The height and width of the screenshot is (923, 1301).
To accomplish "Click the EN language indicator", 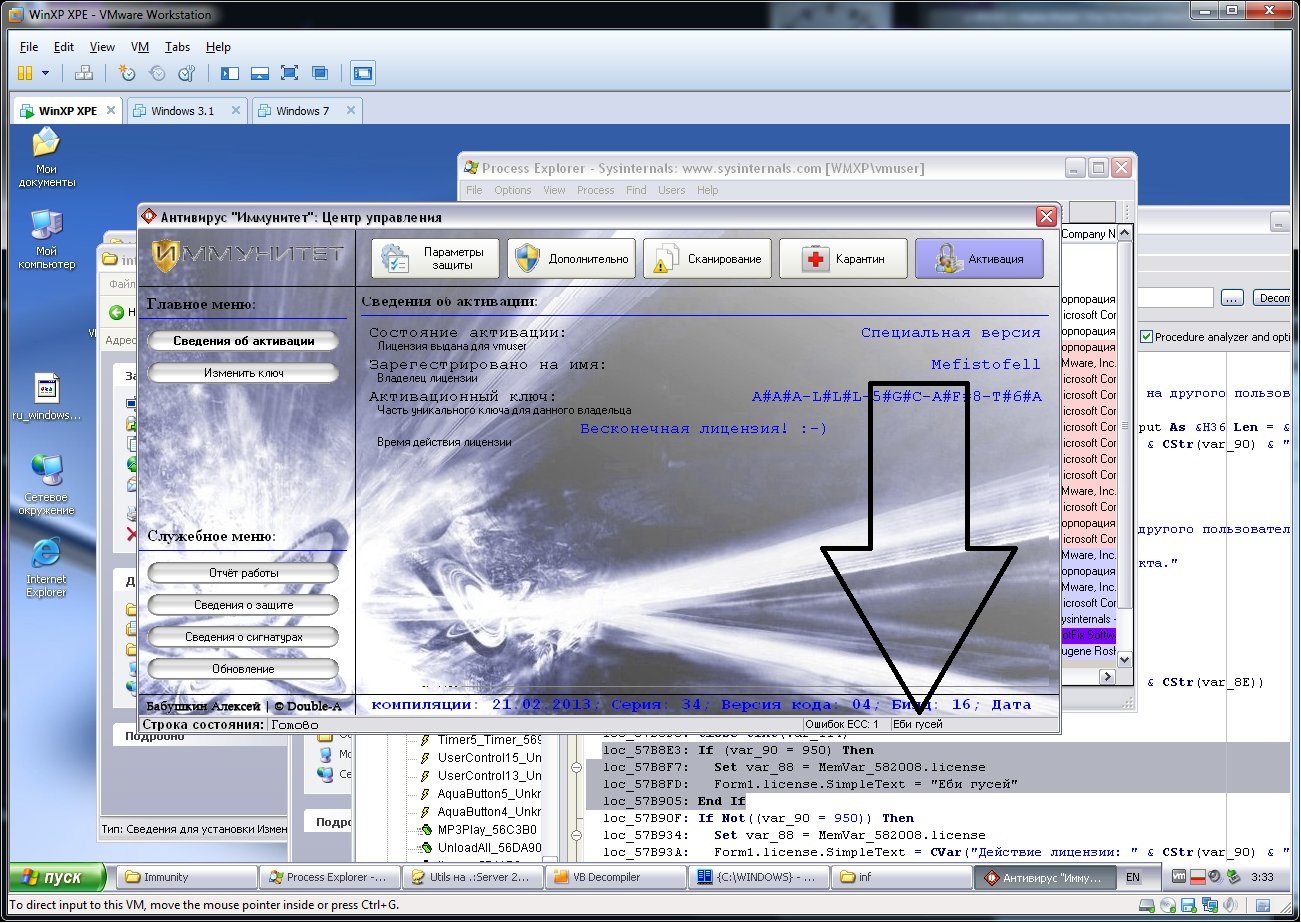I will point(1133,877).
